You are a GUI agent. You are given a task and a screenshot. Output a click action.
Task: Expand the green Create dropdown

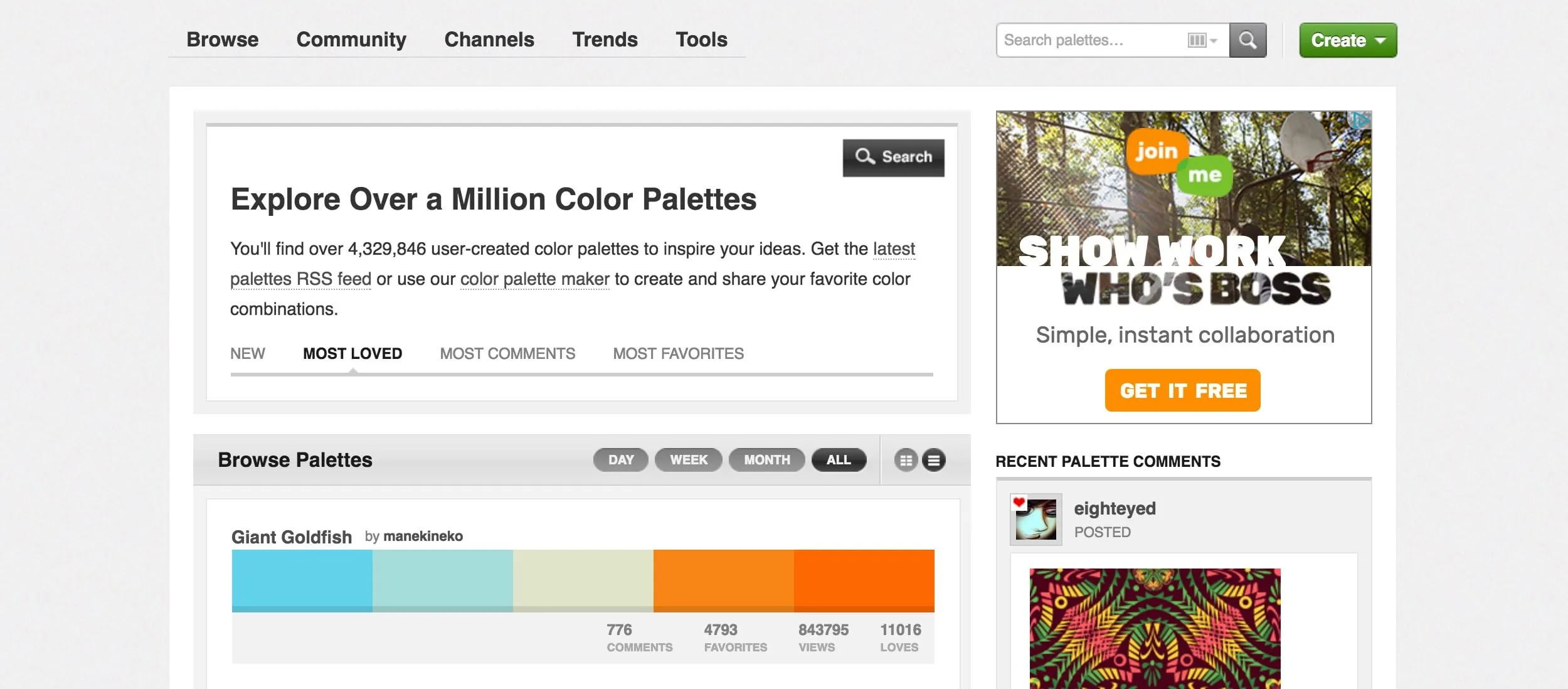coord(1348,40)
